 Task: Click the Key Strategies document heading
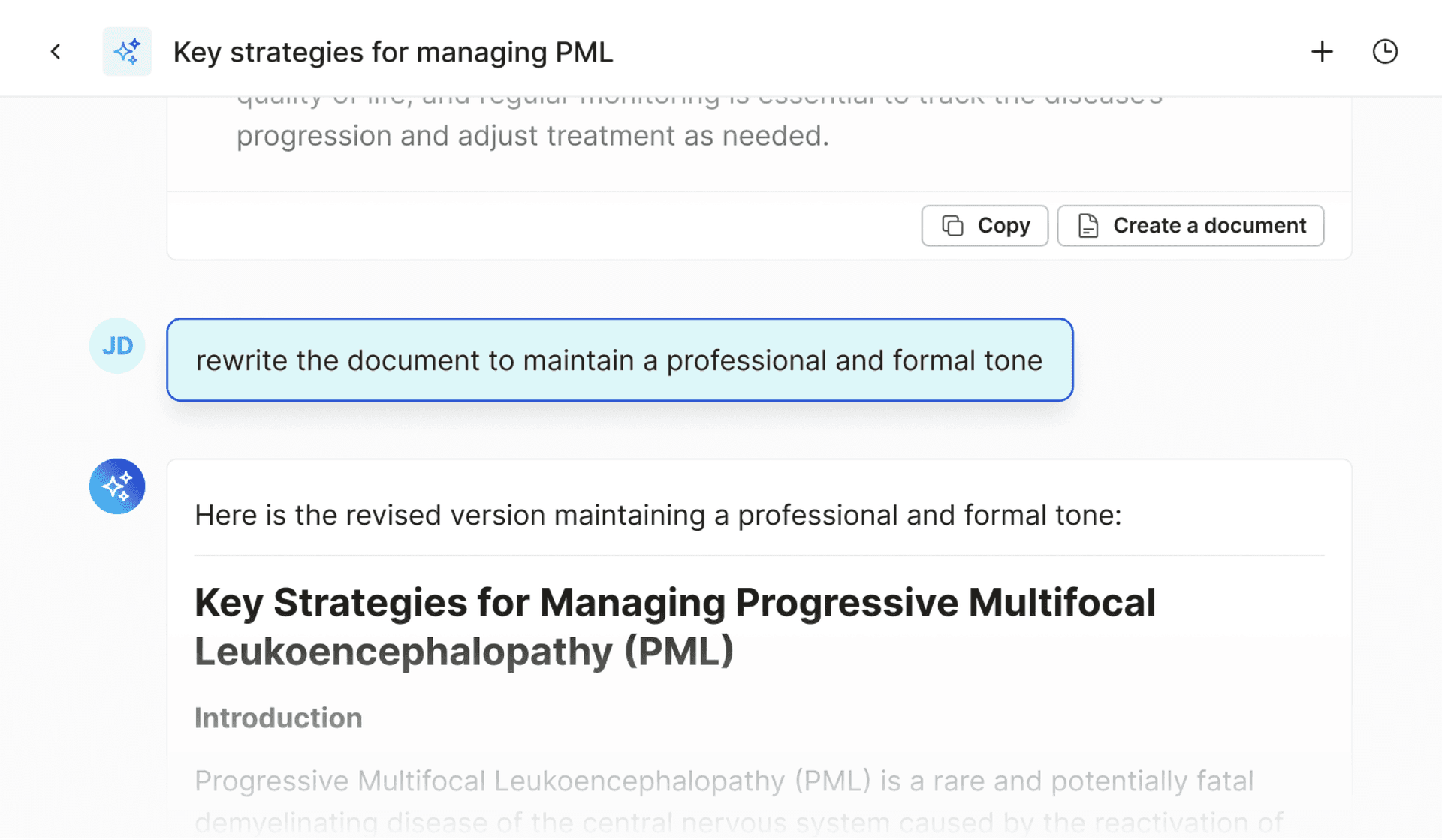coord(674,626)
